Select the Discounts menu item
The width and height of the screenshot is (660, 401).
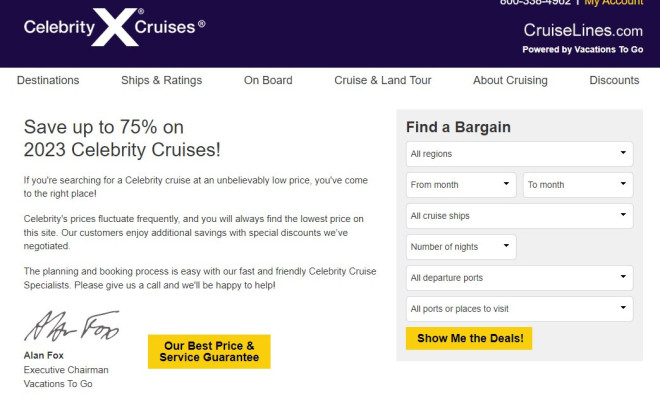pyautogui.click(x=614, y=80)
